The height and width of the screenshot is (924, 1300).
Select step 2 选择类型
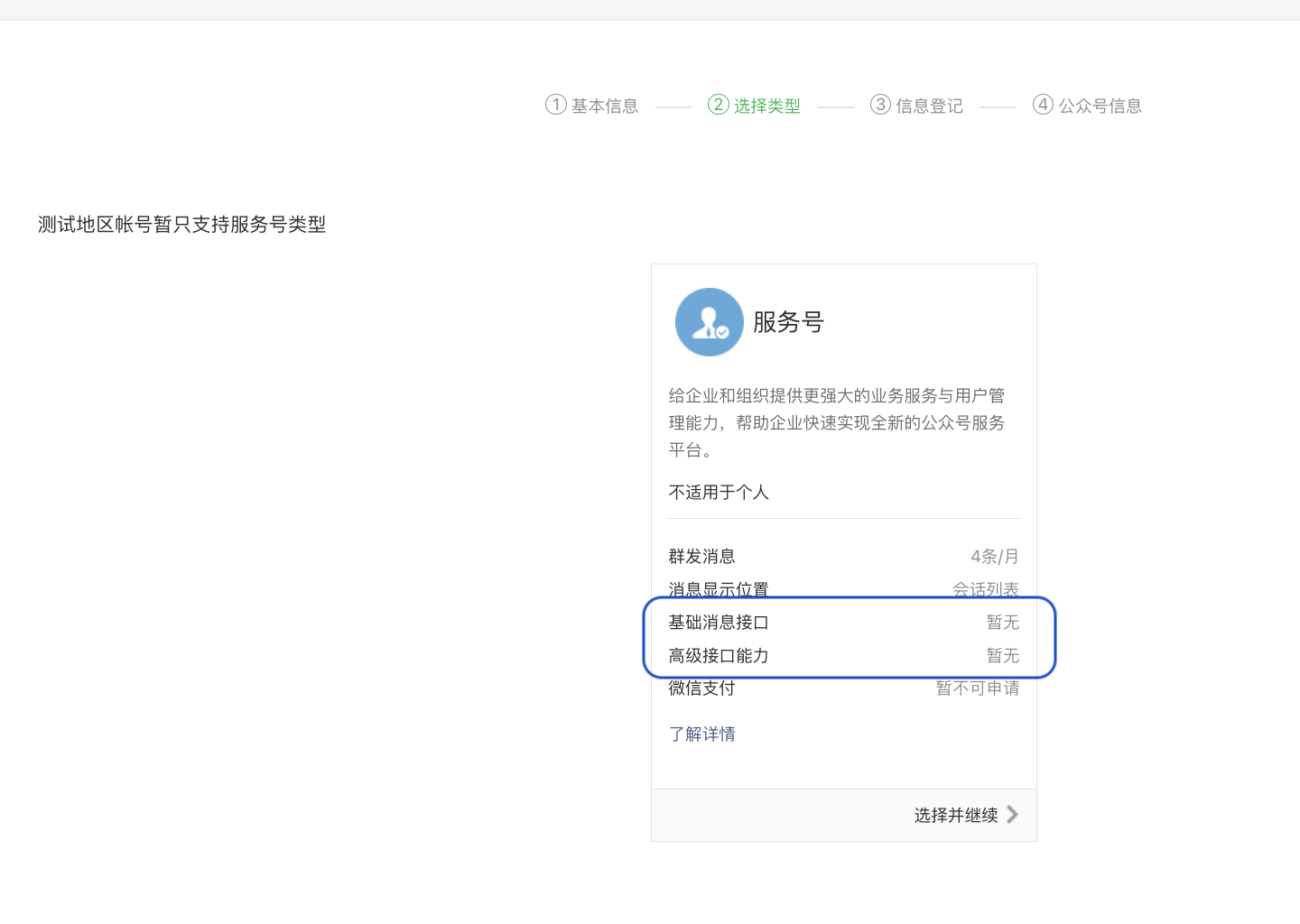coord(755,106)
